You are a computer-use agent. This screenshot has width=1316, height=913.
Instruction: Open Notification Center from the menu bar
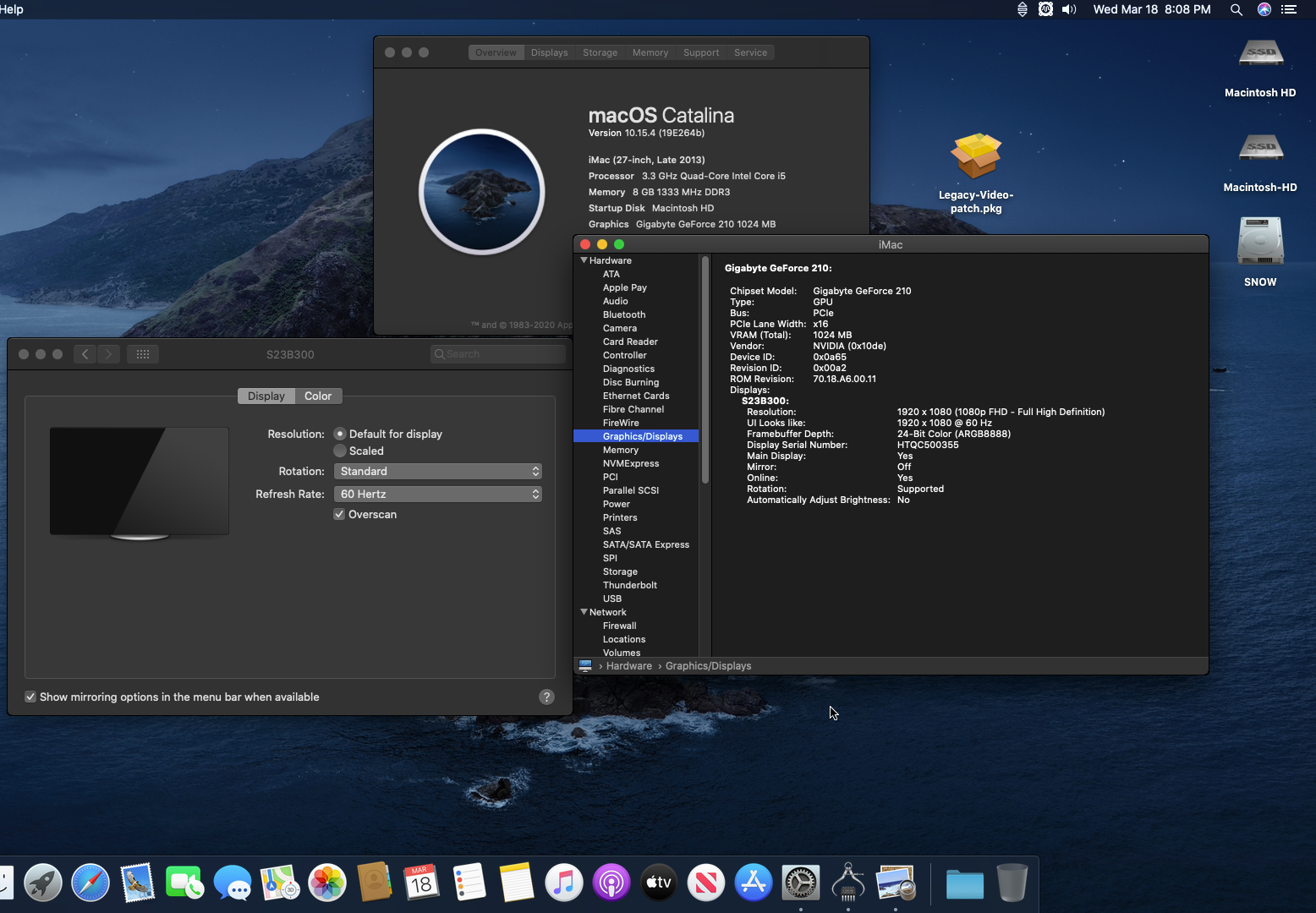pyautogui.click(x=1289, y=9)
